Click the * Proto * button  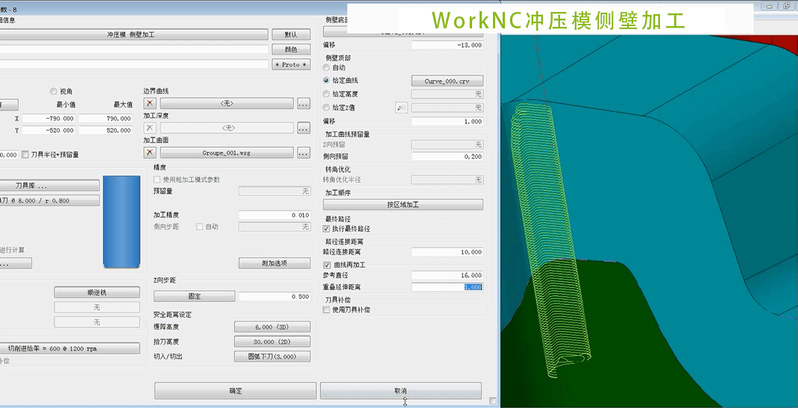[x=291, y=65]
